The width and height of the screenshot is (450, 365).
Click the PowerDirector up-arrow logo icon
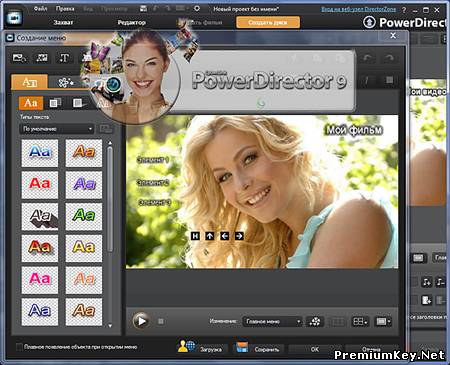pos(369,22)
